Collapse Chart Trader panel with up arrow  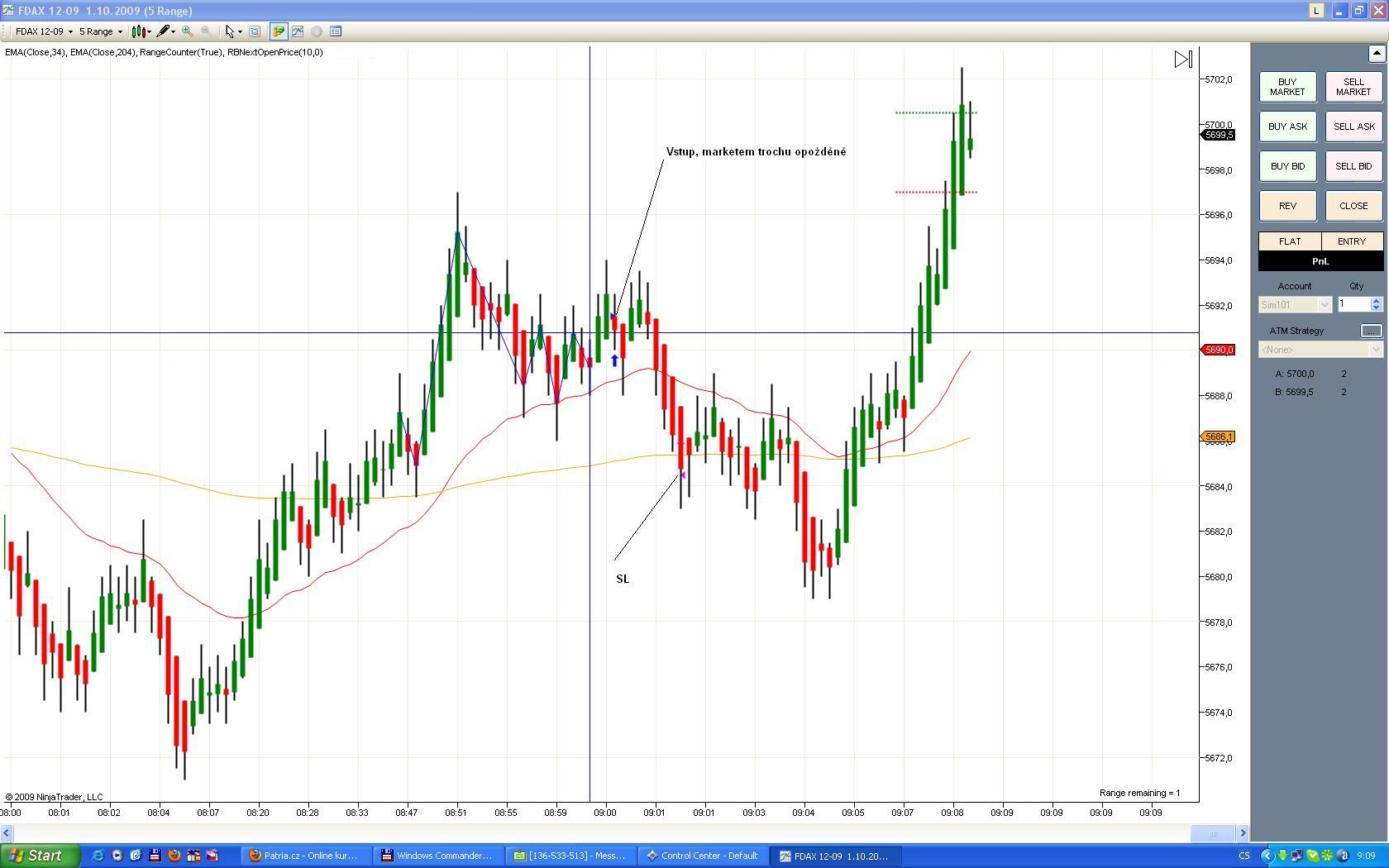pos(1377,54)
